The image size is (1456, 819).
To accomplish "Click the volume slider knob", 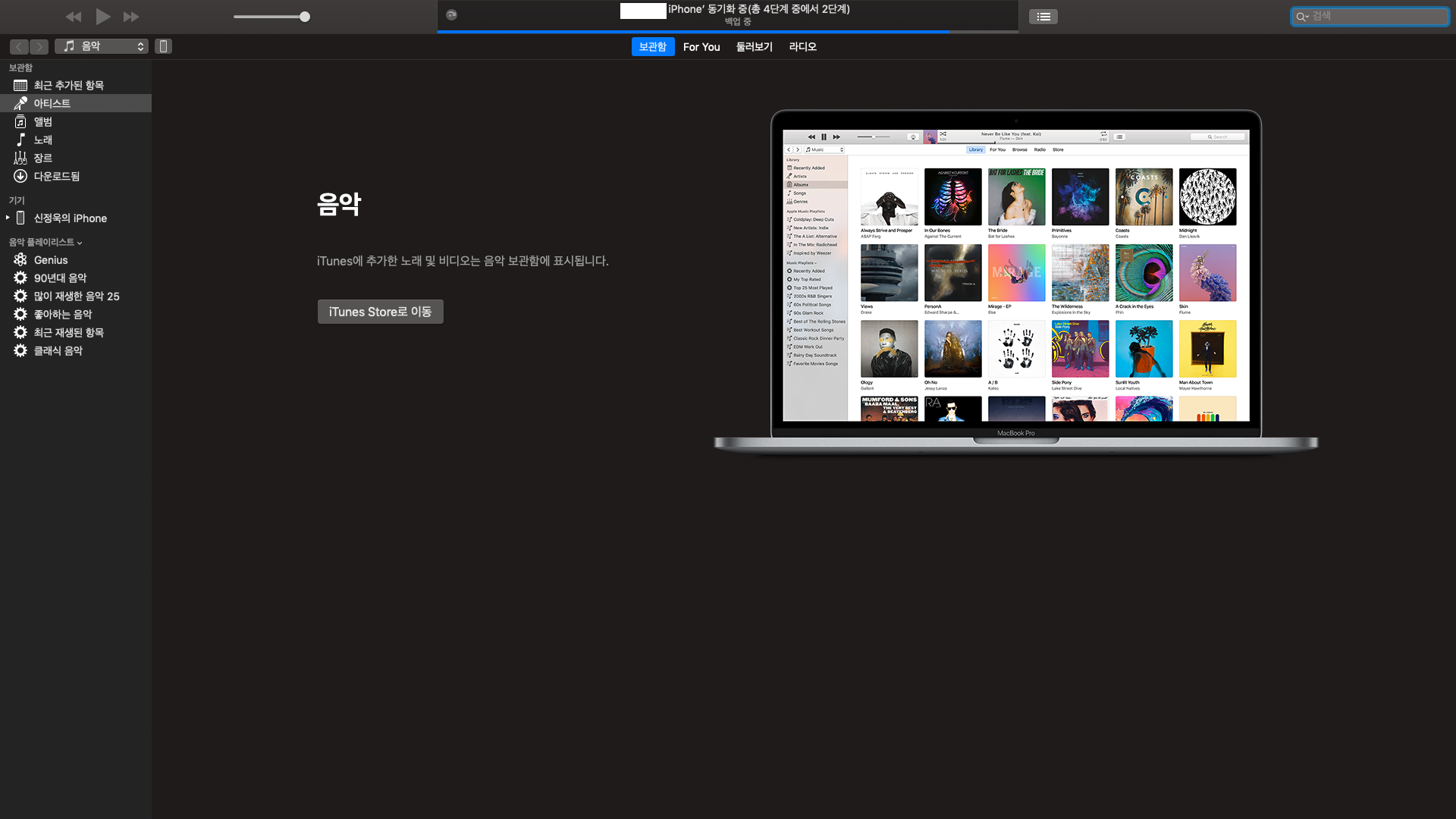I will [x=305, y=17].
